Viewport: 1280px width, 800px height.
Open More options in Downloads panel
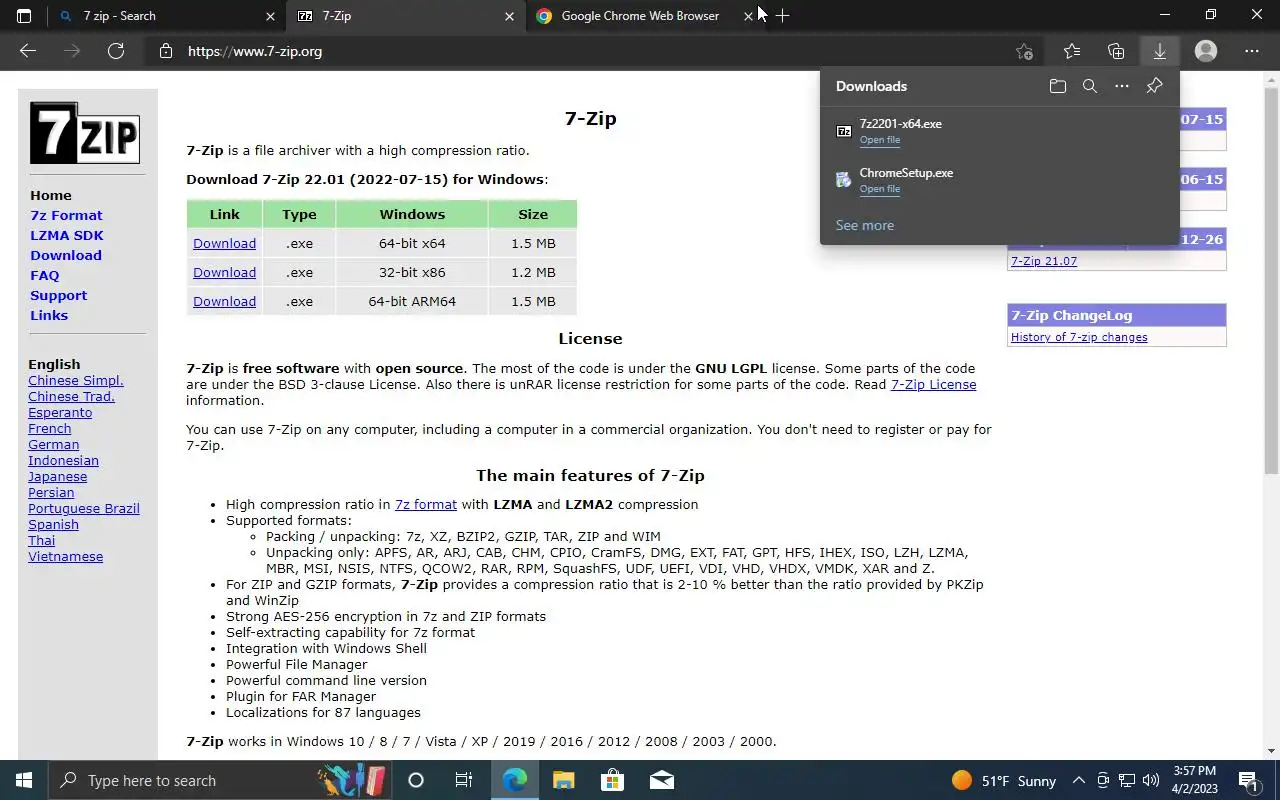pyautogui.click(x=1122, y=86)
